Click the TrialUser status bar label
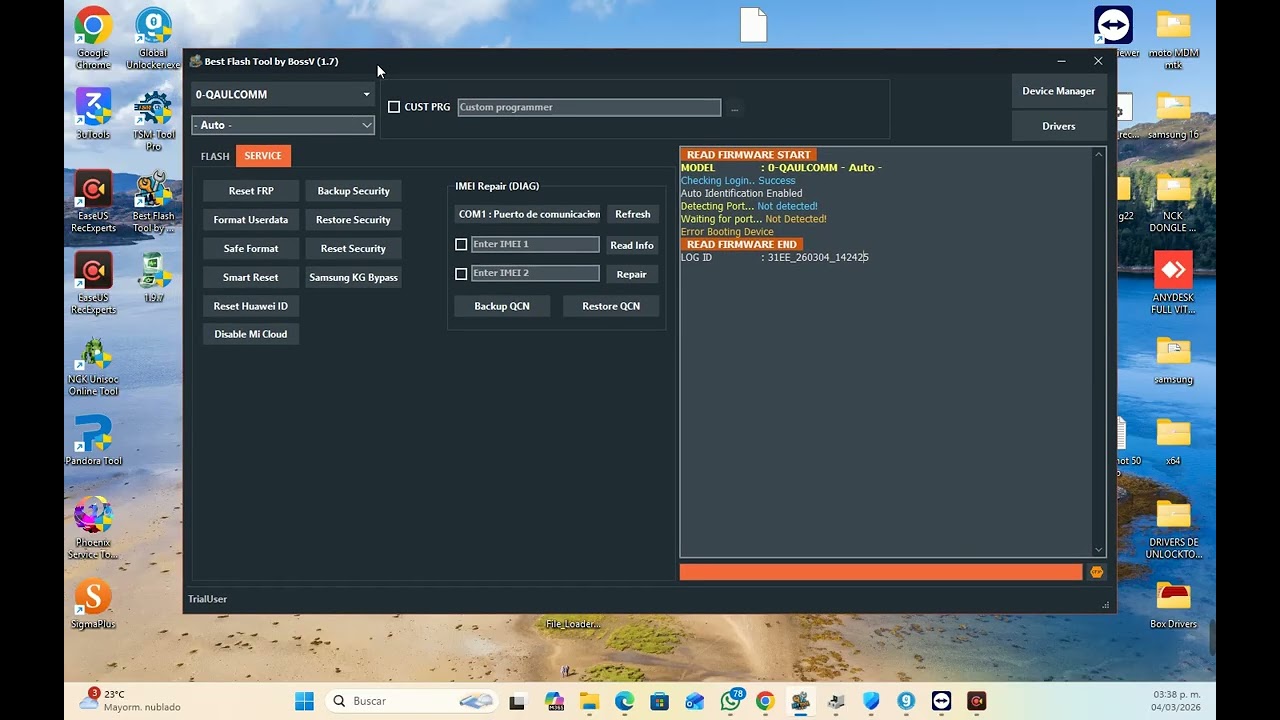Screen dimensions: 1280x720 [207, 599]
